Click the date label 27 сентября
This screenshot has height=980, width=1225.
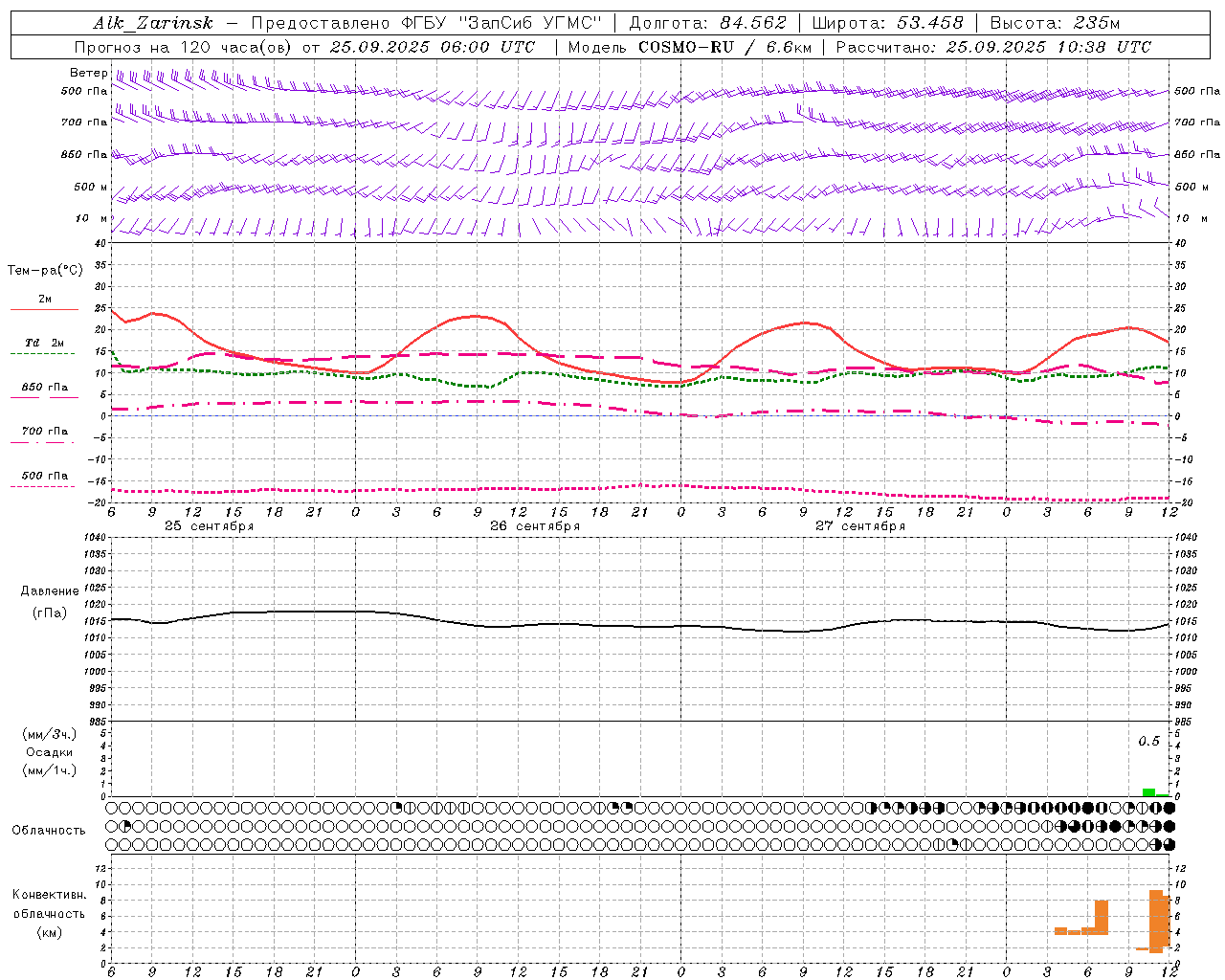[x=860, y=526]
